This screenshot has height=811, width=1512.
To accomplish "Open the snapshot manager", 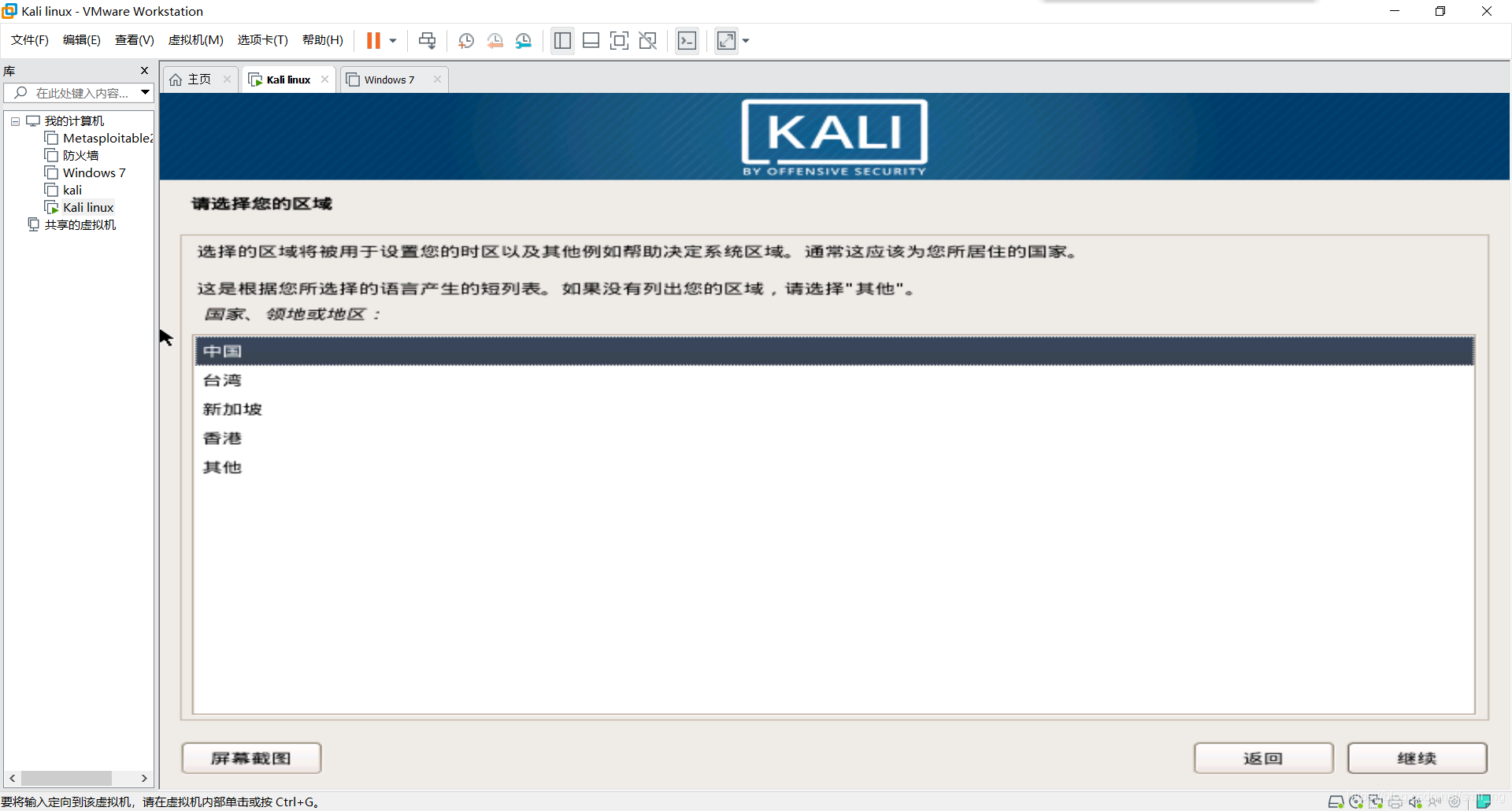I will coord(524,40).
